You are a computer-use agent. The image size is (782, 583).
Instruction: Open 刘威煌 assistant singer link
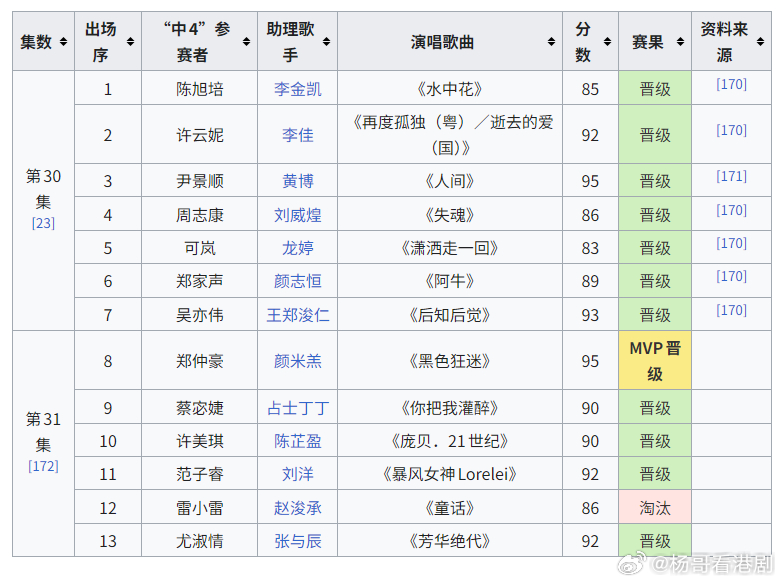click(298, 215)
